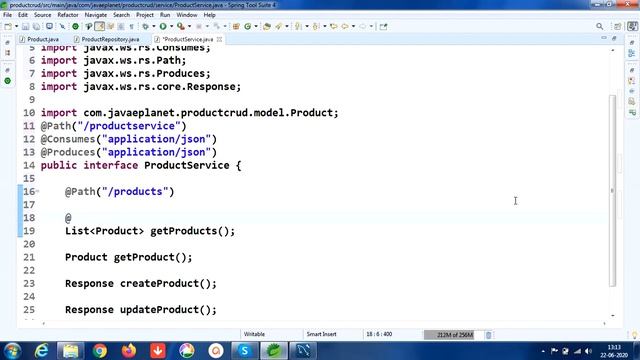The image size is (640, 360).
Task: Click the Run Garbage Collector trash icon
Action: pyautogui.click(x=489, y=335)
